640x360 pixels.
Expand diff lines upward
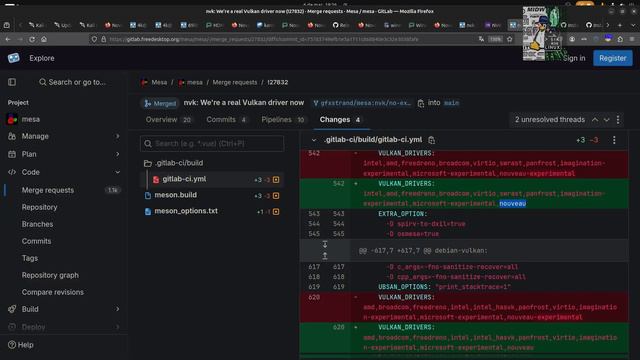[x=325, y=256]
